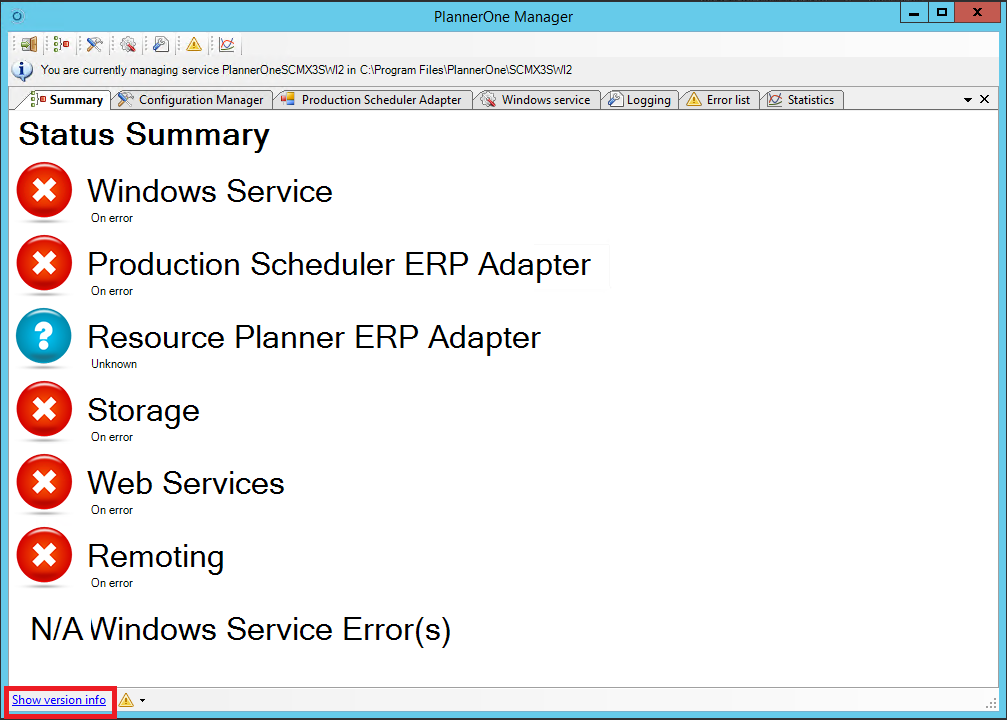The height and width of the screenshot is (720, 1007).
Task: Open Summary view from the toolbar tree icon
Action: pos(62,44)
